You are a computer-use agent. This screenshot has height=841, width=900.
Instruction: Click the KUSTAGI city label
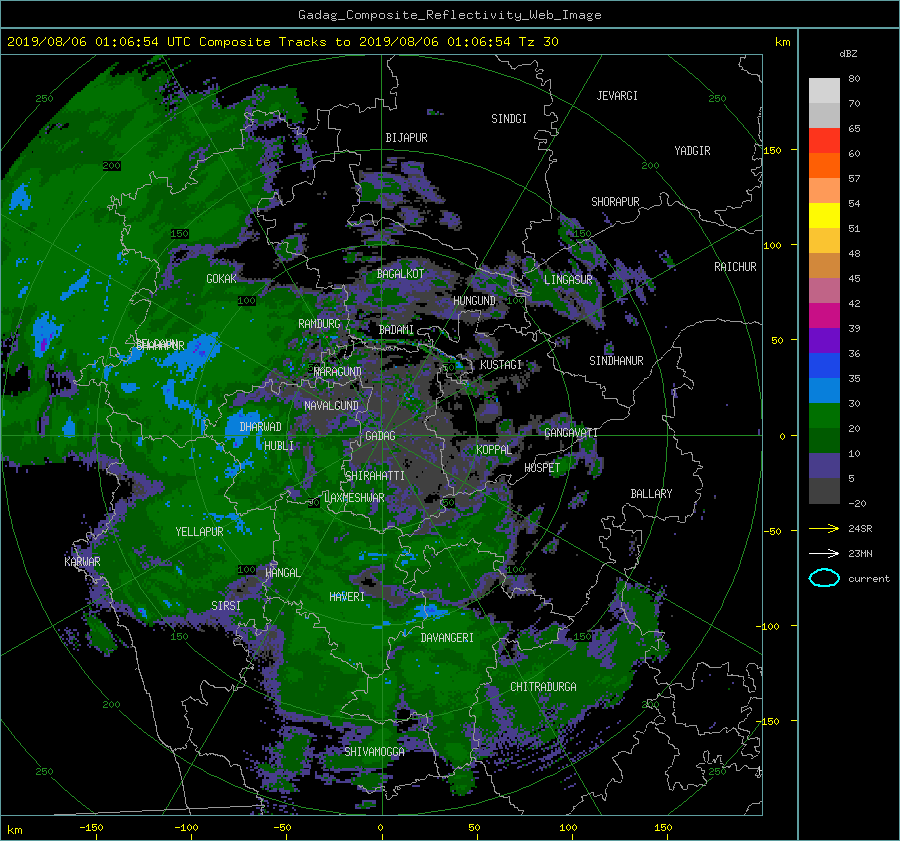[x=501, y=365]
